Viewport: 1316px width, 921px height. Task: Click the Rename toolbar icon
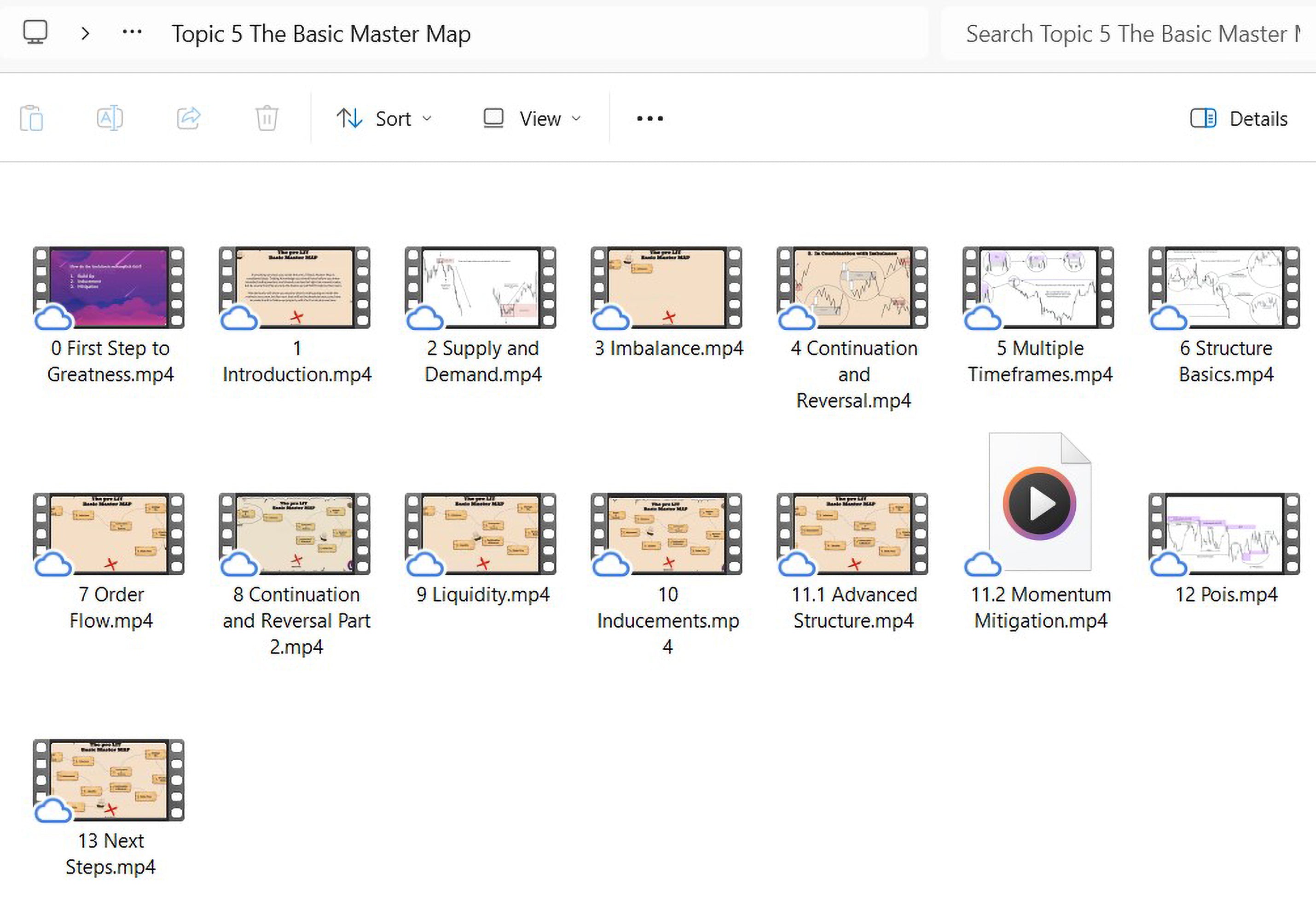pos(110,118)
